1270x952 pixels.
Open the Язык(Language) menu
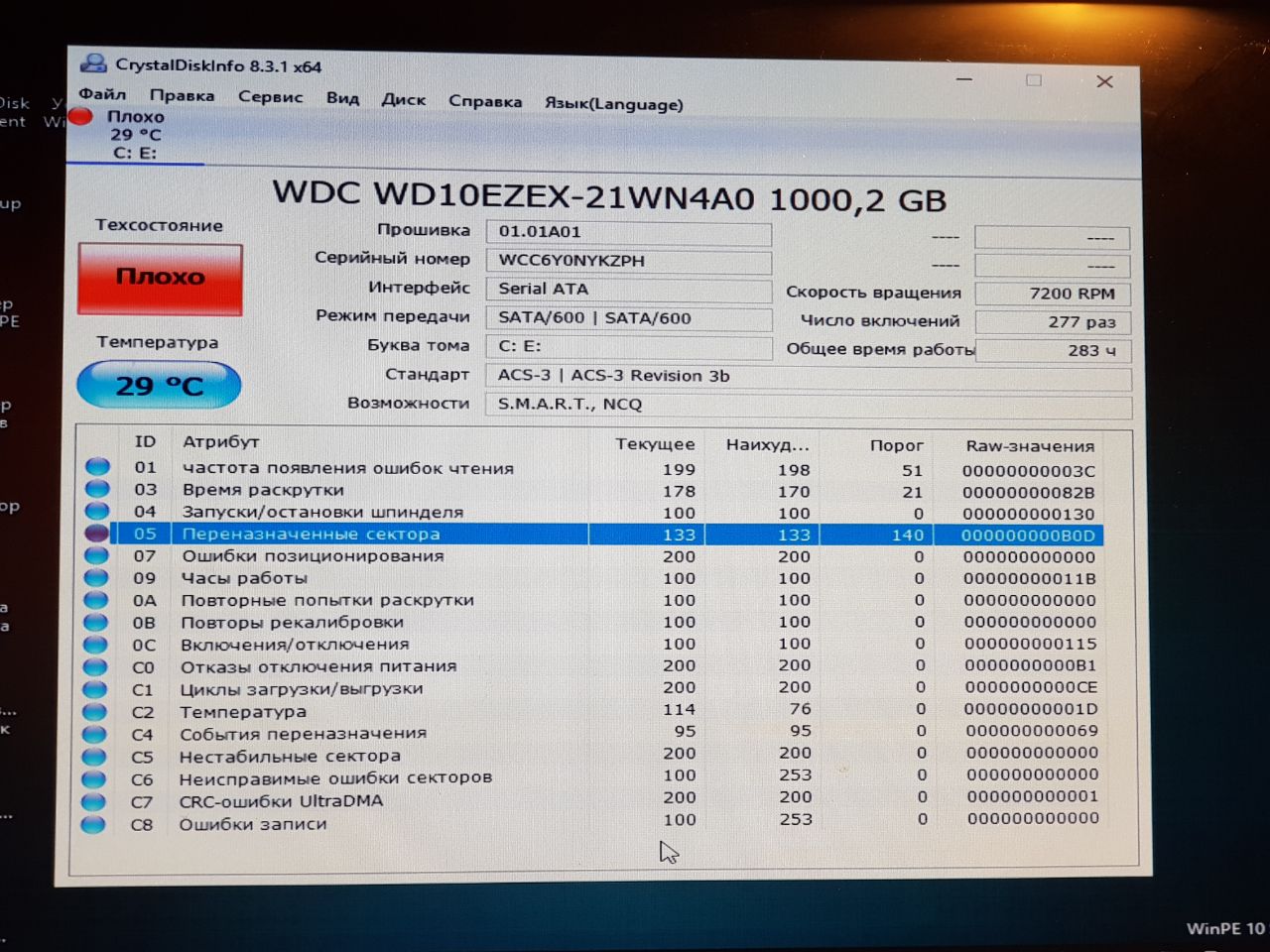tap(613, 103)
